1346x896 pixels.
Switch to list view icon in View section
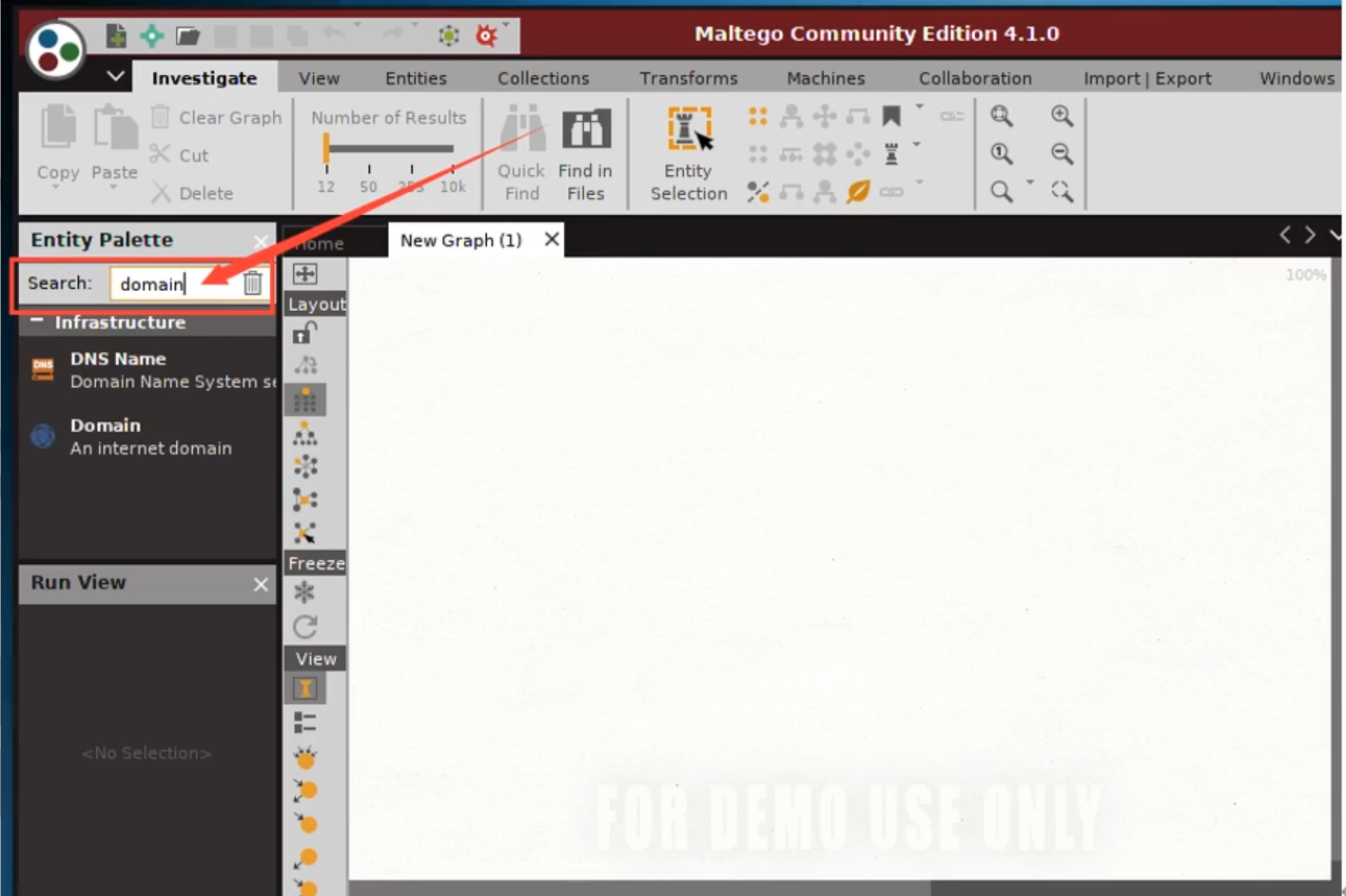coord(304,723)
